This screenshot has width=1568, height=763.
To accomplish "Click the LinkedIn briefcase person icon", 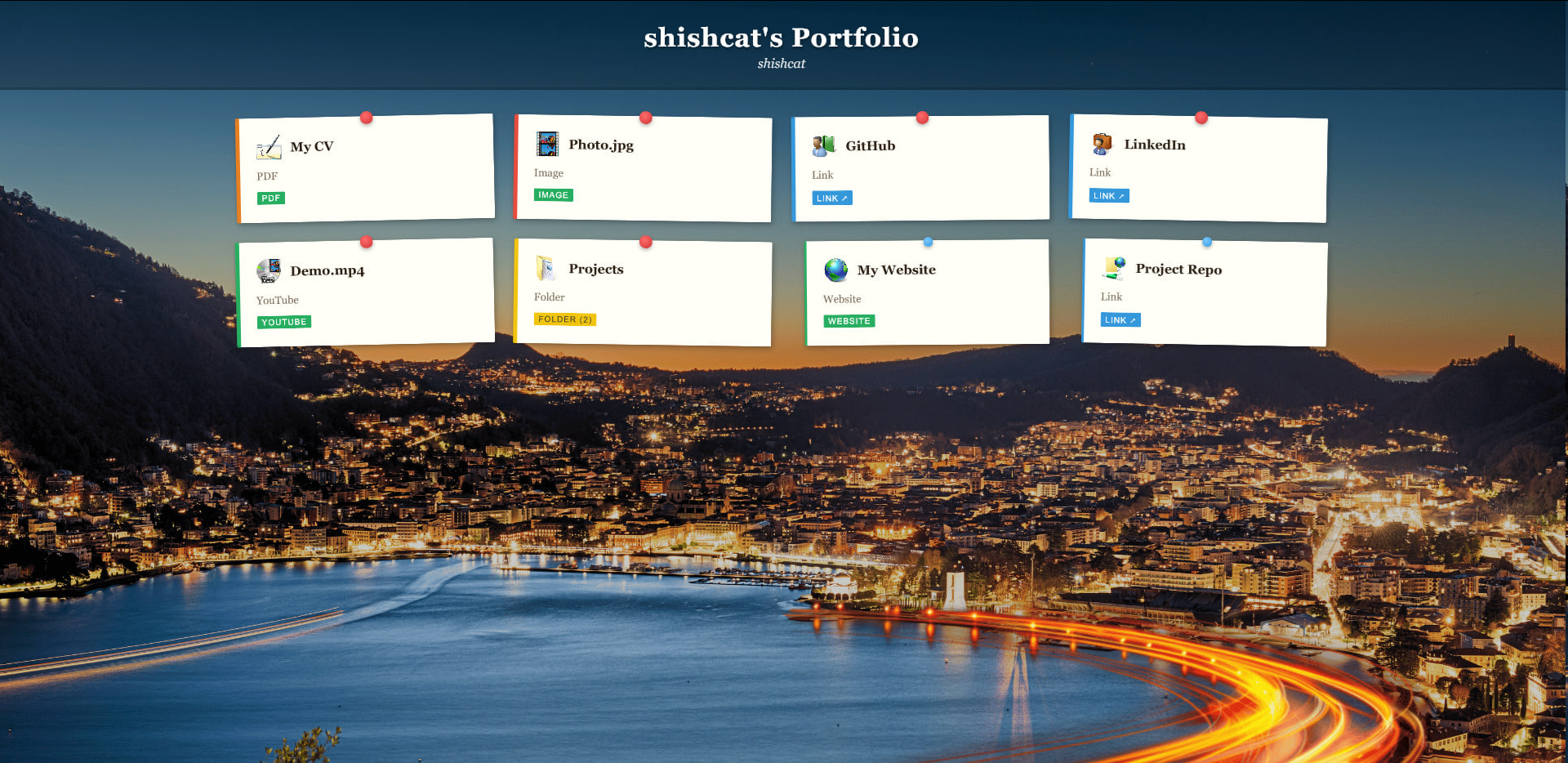I will [x=1102, y=144].
